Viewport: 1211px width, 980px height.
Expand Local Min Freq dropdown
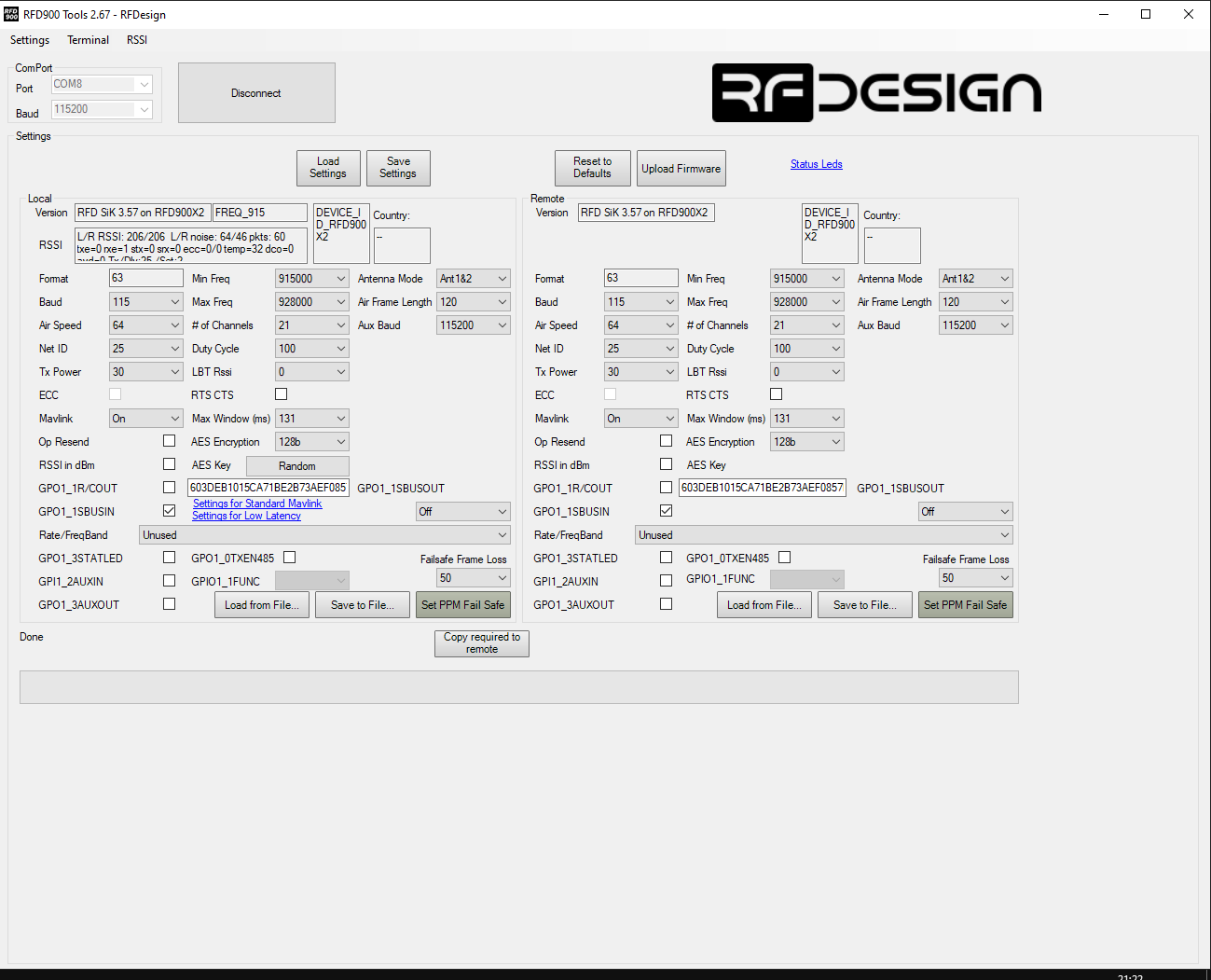312,279
